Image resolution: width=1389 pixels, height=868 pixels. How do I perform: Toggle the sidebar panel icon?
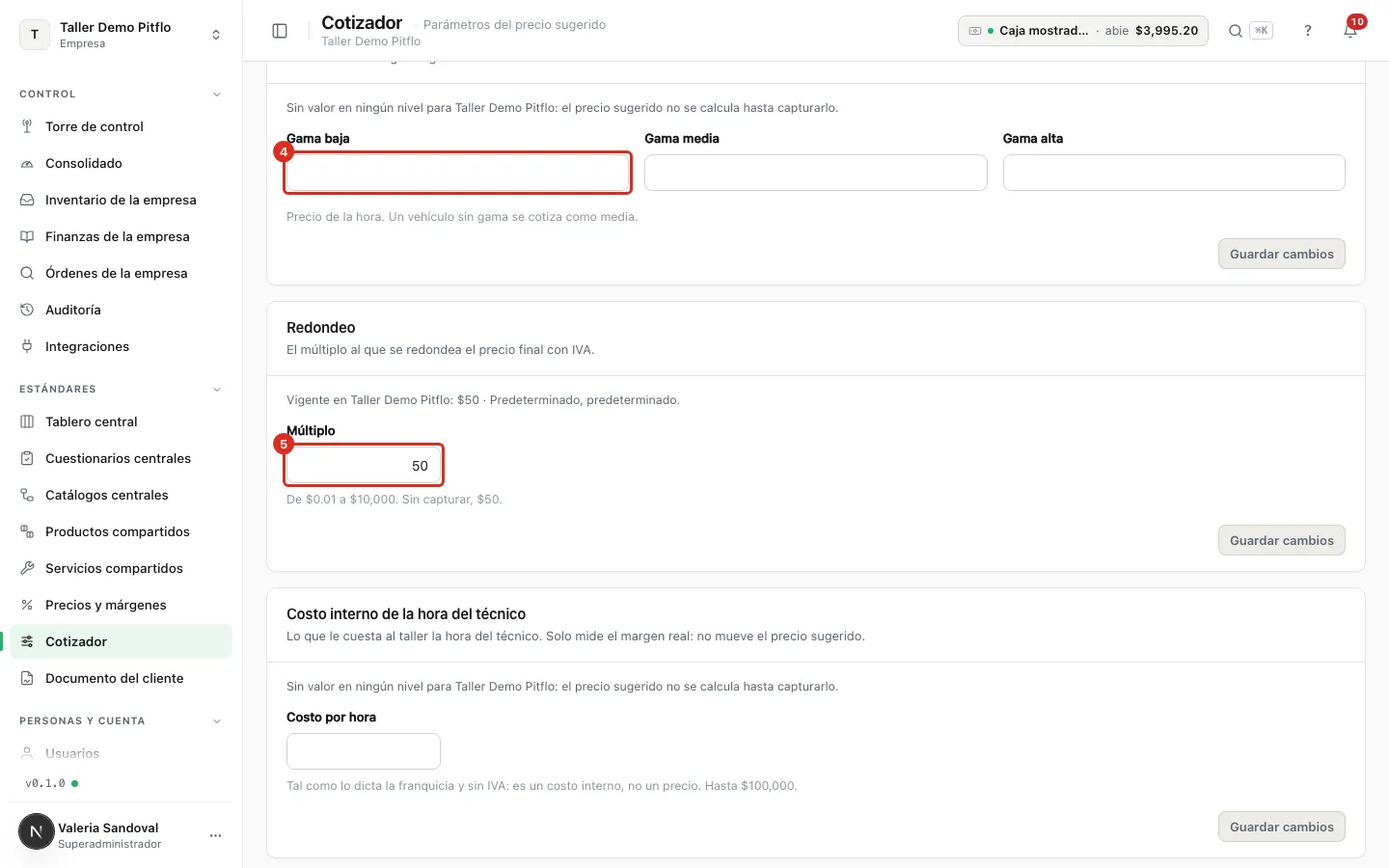280,31
